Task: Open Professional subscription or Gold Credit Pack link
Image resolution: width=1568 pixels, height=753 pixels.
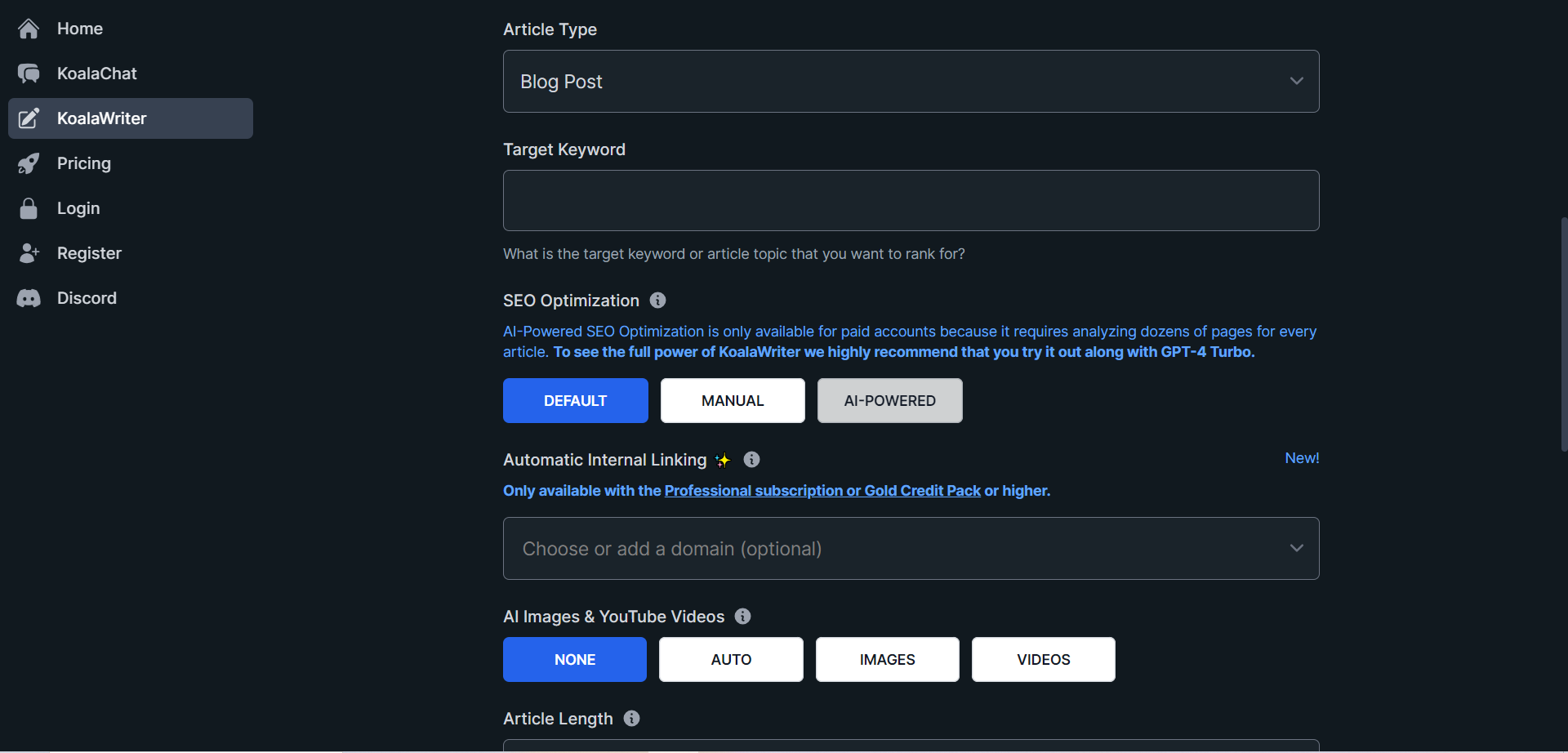Action: pyautogui.click(x=822, y=491)
